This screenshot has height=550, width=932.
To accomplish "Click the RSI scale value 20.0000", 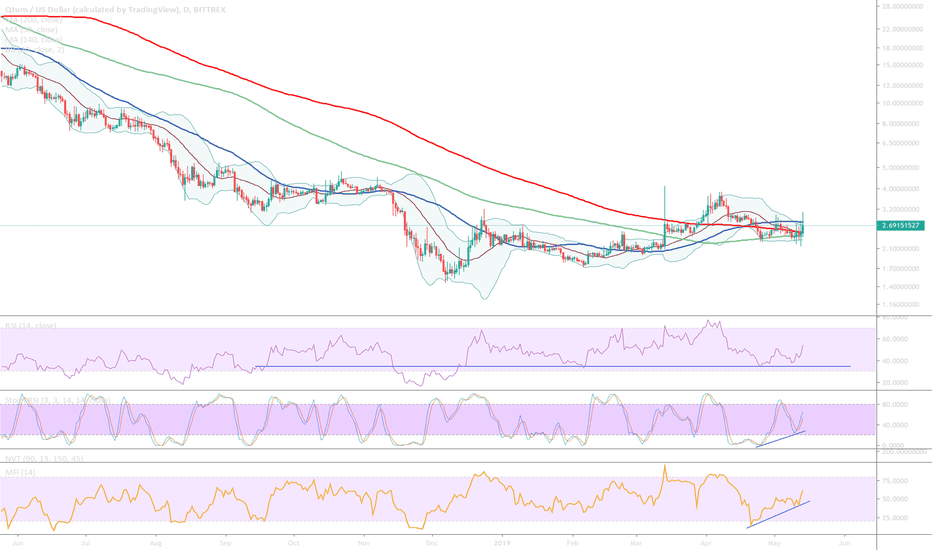I will pos(895,382).
